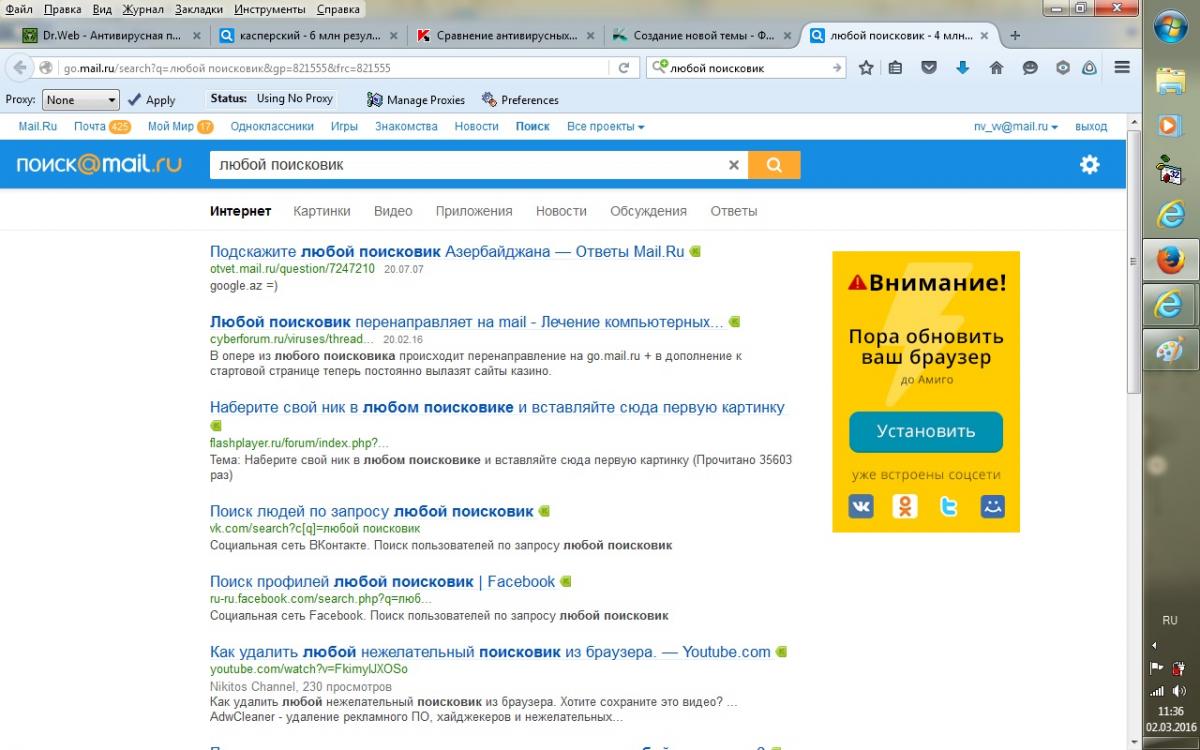Click the Pocket icon in the toolbar
Viewport: 1200px width, 750px height.
(x=929, y=68)
